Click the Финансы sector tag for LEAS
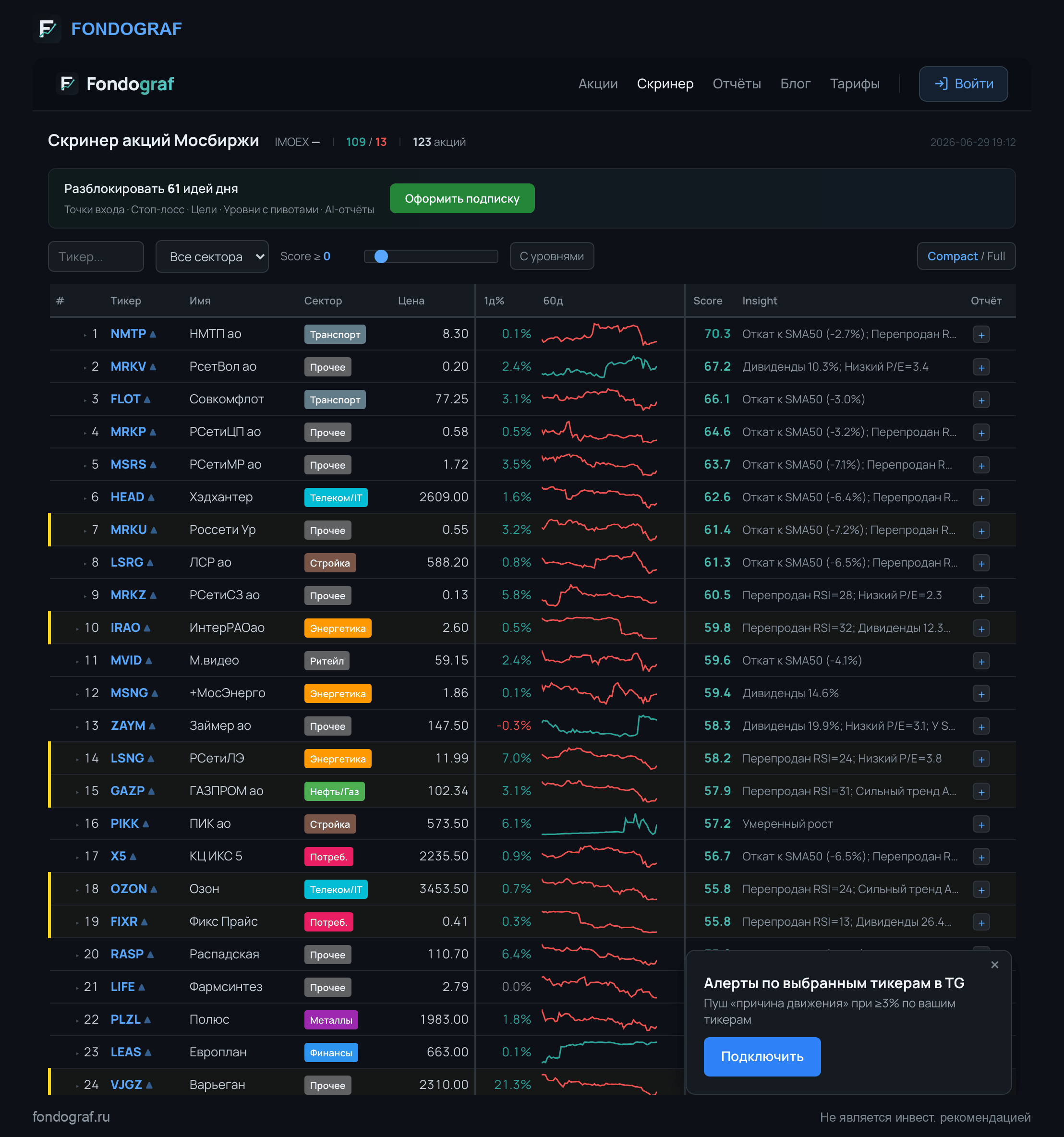 coord(331,1052)
